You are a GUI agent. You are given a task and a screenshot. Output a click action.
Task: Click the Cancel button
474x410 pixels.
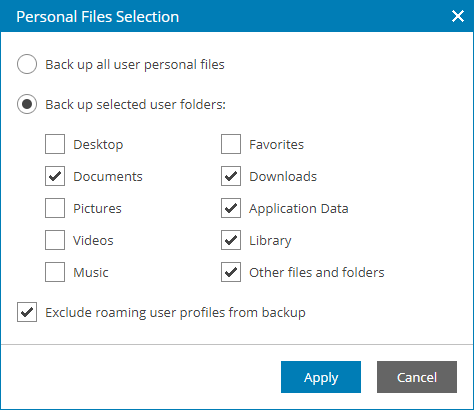coord(417,377)
